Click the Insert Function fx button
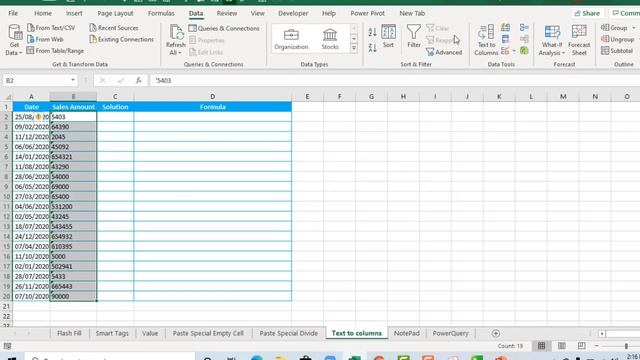The height and width of the screenshot is (360, 640). point(138,80)
